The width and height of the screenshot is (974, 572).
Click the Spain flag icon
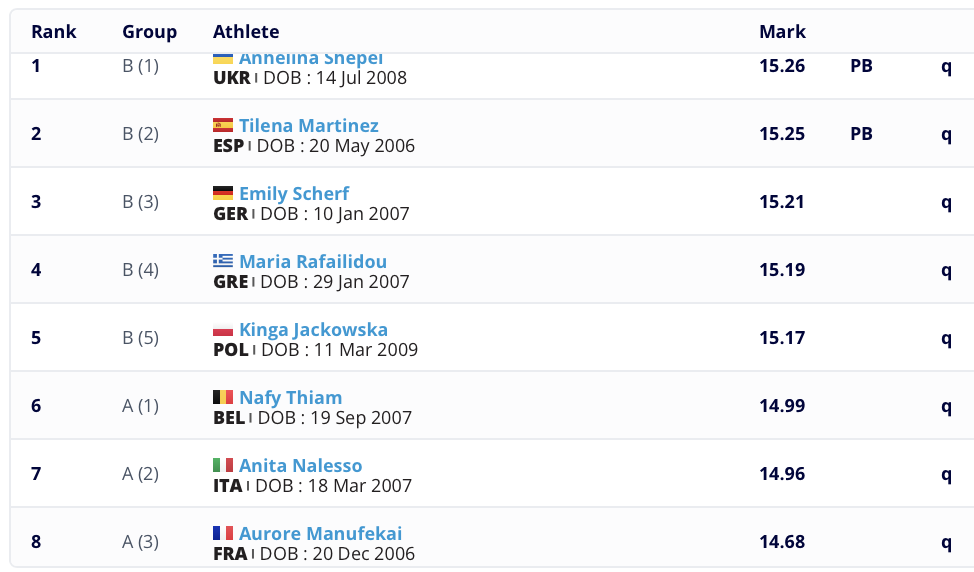coord(223,126)
